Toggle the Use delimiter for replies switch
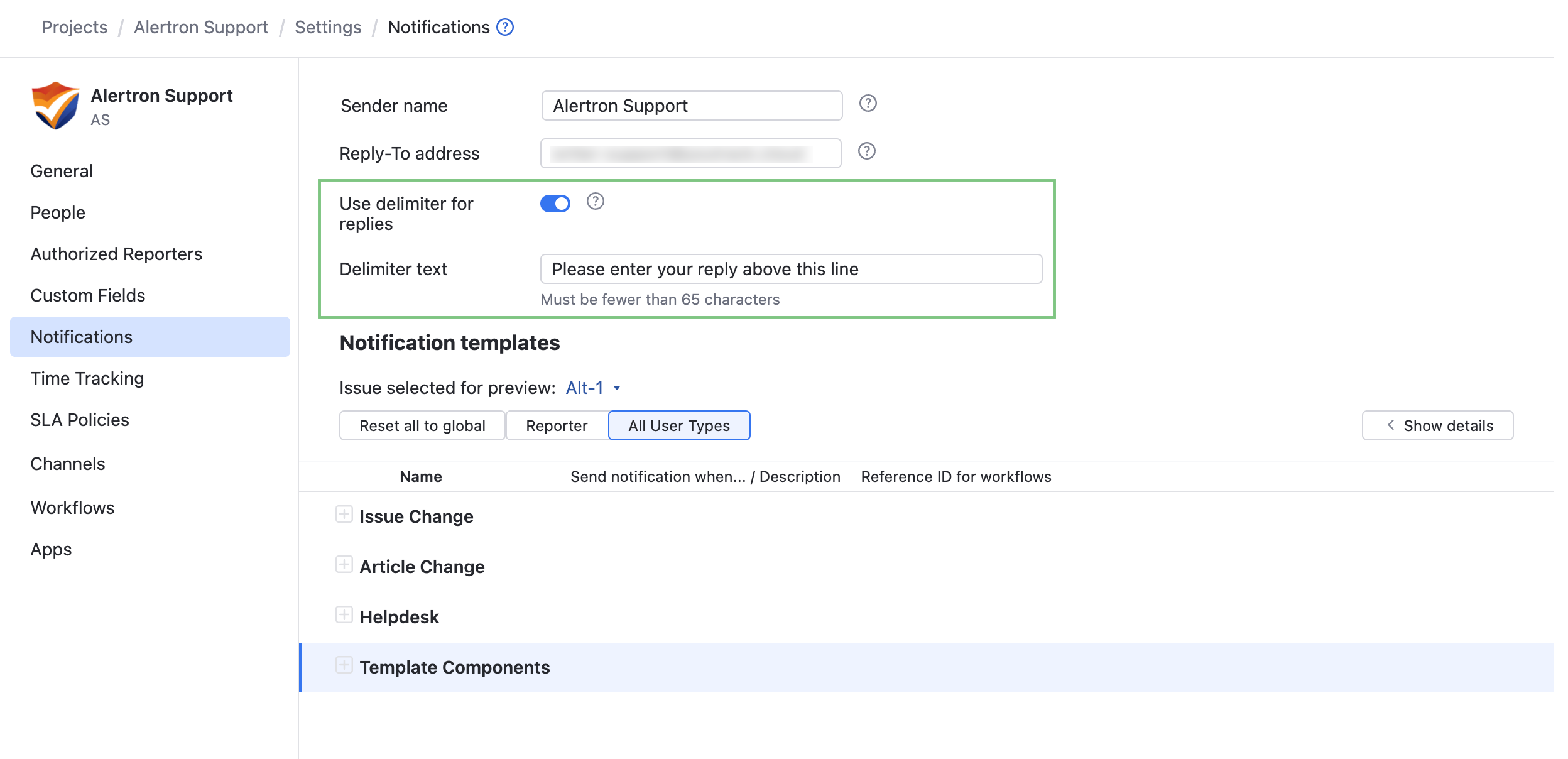The height and width of the screenshot is (759, 1568). [555, 204]
